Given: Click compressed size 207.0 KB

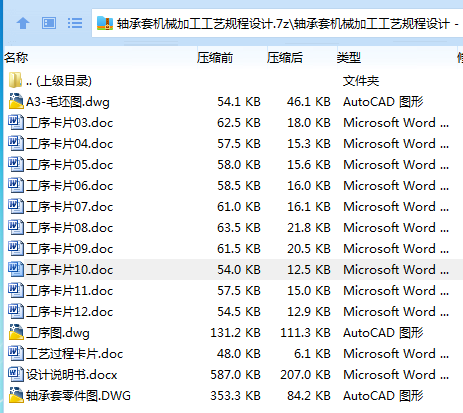Looking at the screenshot, I should coord(305,375).
